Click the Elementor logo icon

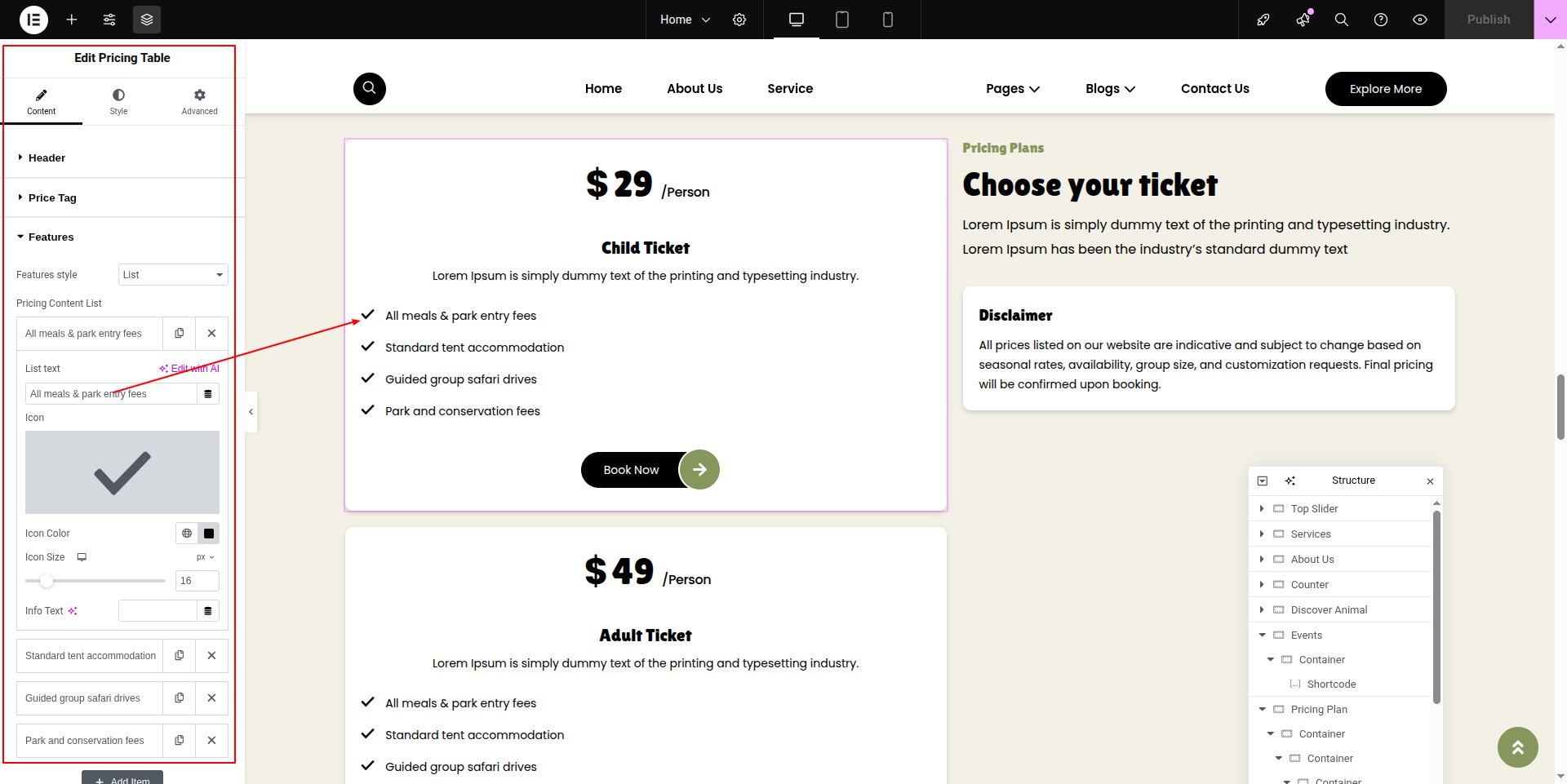33,20
